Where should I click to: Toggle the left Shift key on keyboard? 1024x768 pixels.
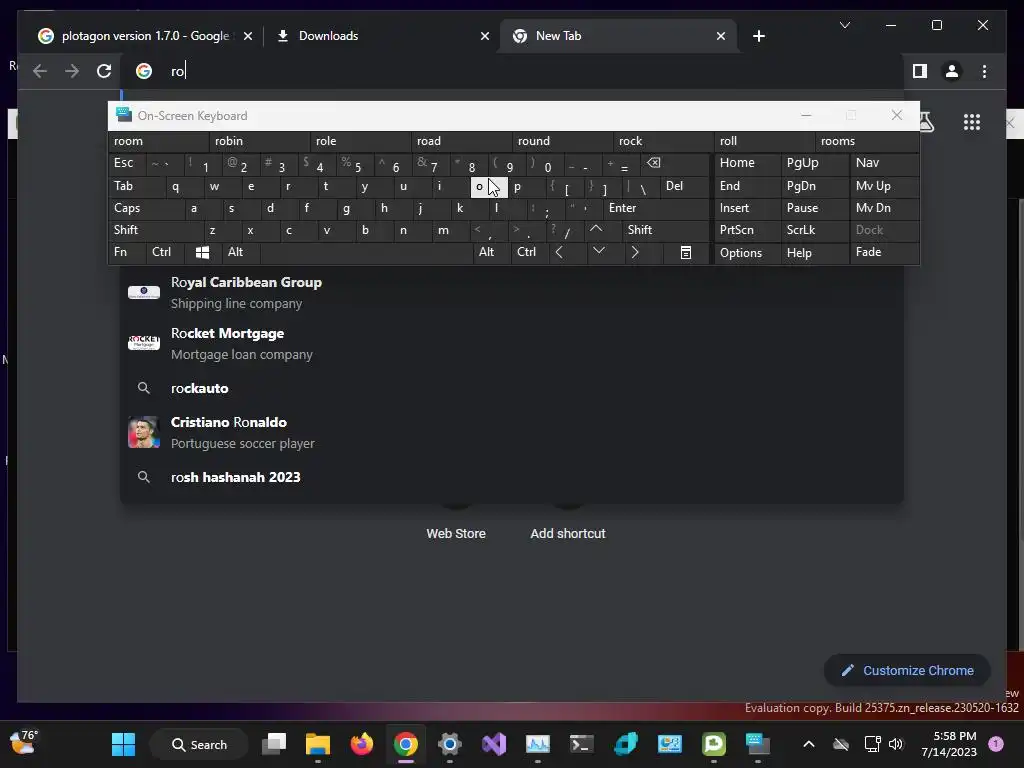(155, 230)
